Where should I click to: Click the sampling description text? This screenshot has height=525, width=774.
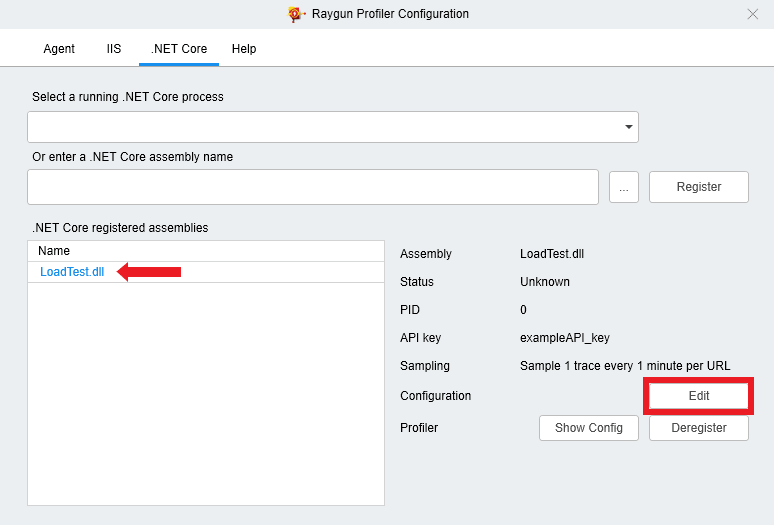tap(625, 366)
